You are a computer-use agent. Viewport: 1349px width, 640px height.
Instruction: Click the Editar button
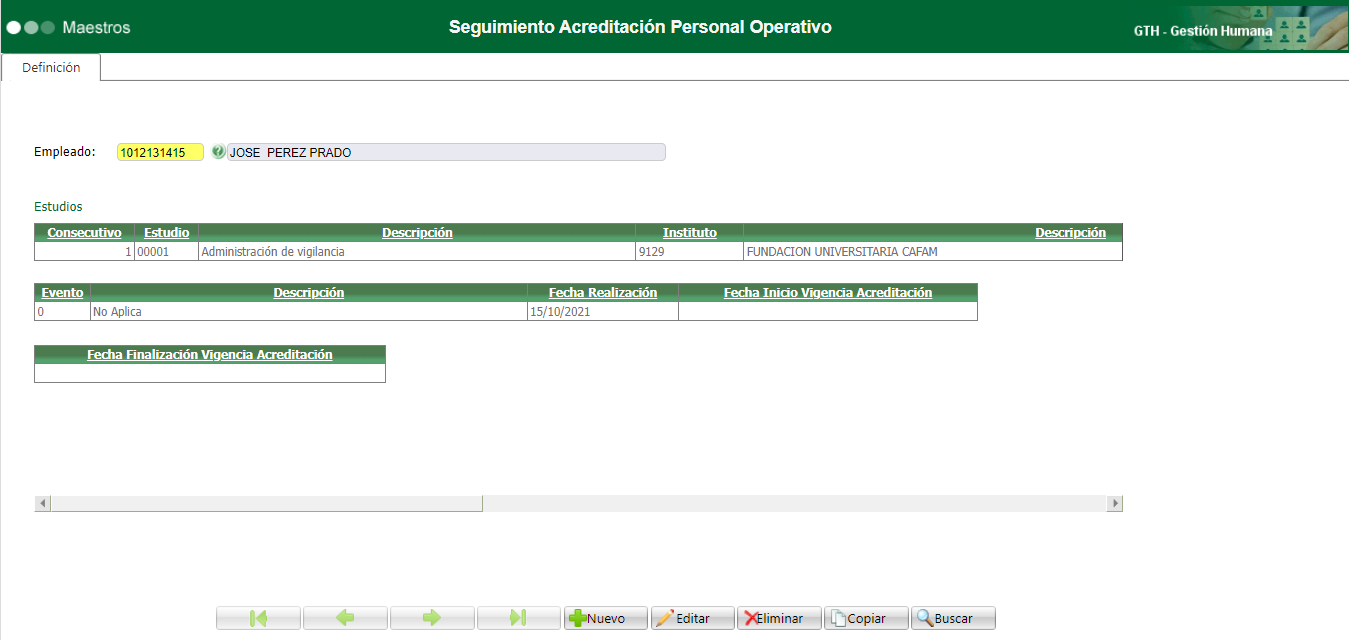click(693, 618)
